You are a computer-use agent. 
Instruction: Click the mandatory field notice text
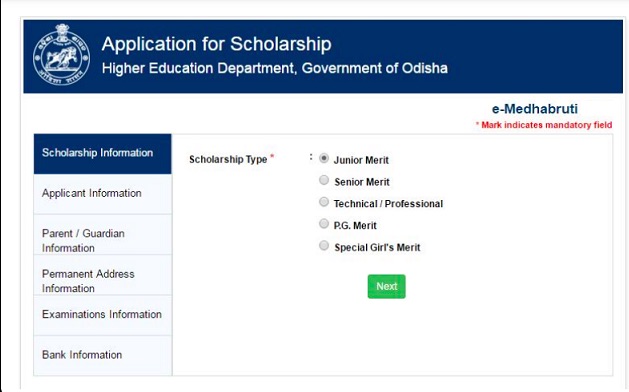pyautogui.click(x=544, y=125)
